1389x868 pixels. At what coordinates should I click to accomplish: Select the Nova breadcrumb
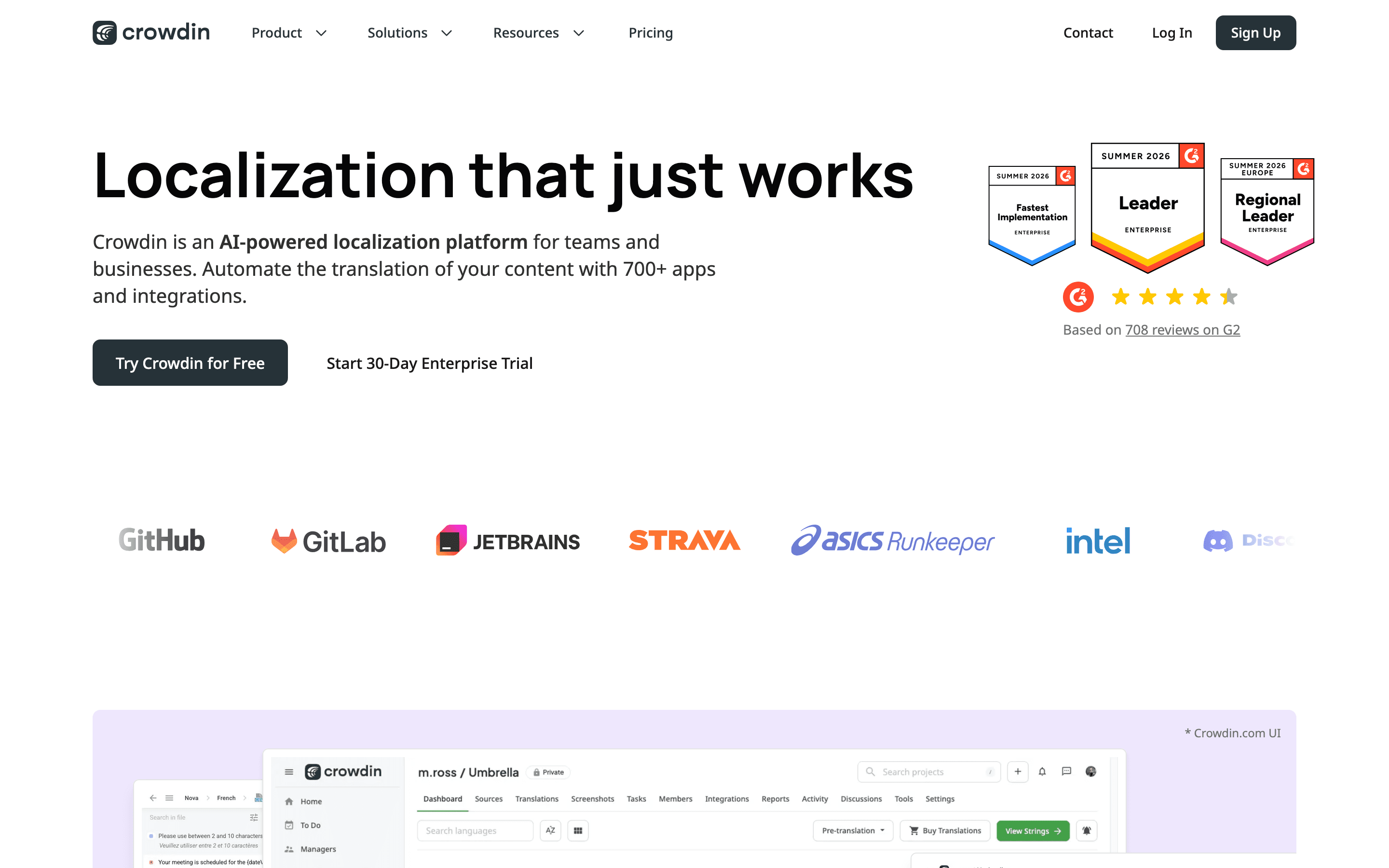click(x=191, y=798)
